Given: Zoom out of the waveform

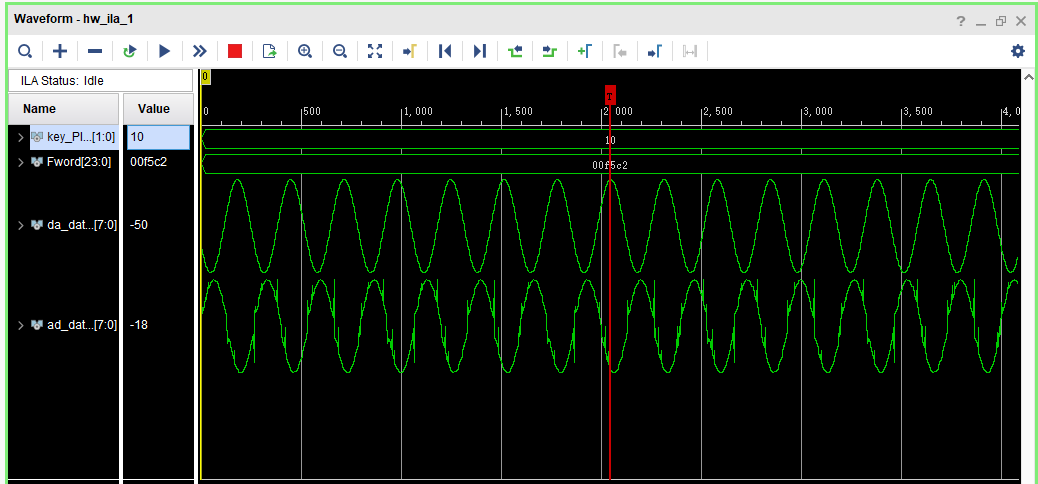Looking at the screenshot, I should point(340,51).
